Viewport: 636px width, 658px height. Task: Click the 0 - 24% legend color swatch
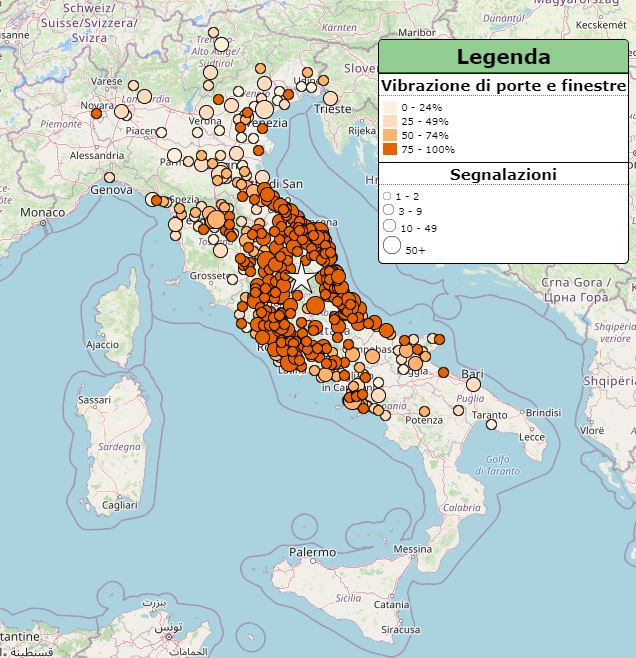389,107
